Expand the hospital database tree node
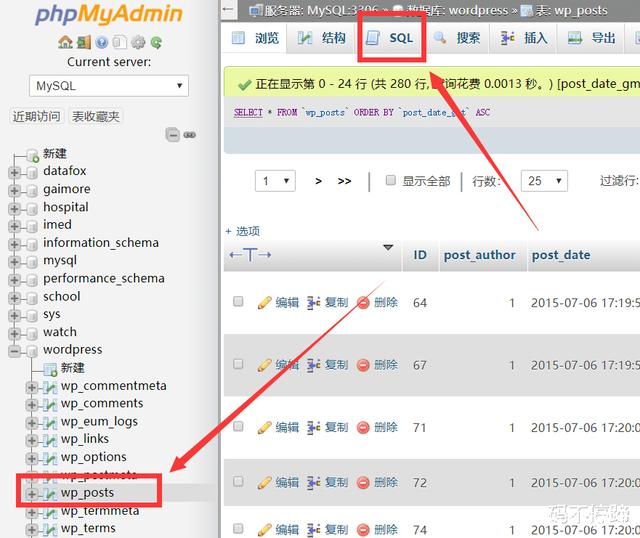This screenshot has width=640, height=538. pyautogui.click(x=15, y=207)
